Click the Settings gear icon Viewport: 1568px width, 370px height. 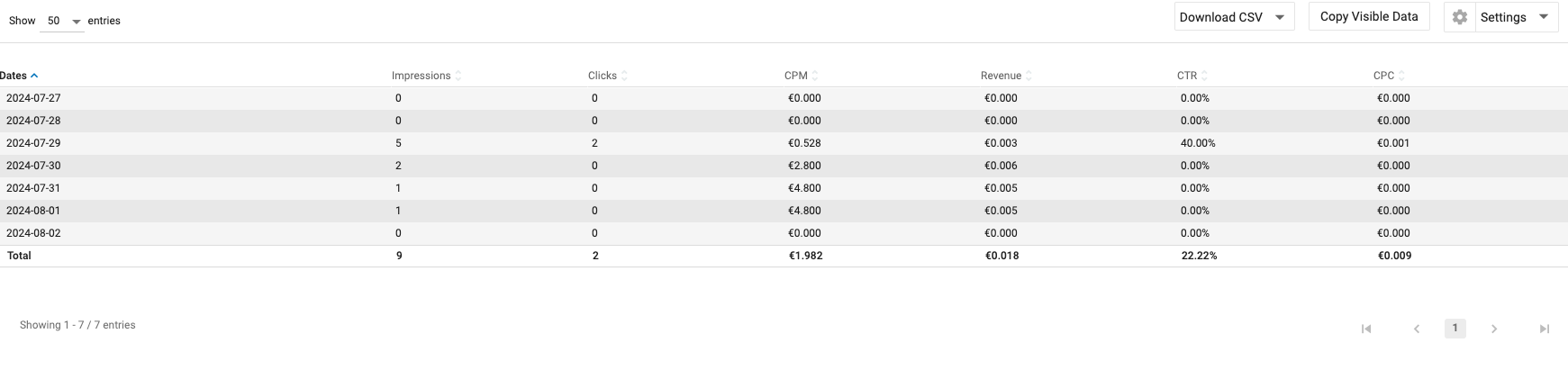pos(1460,17)
